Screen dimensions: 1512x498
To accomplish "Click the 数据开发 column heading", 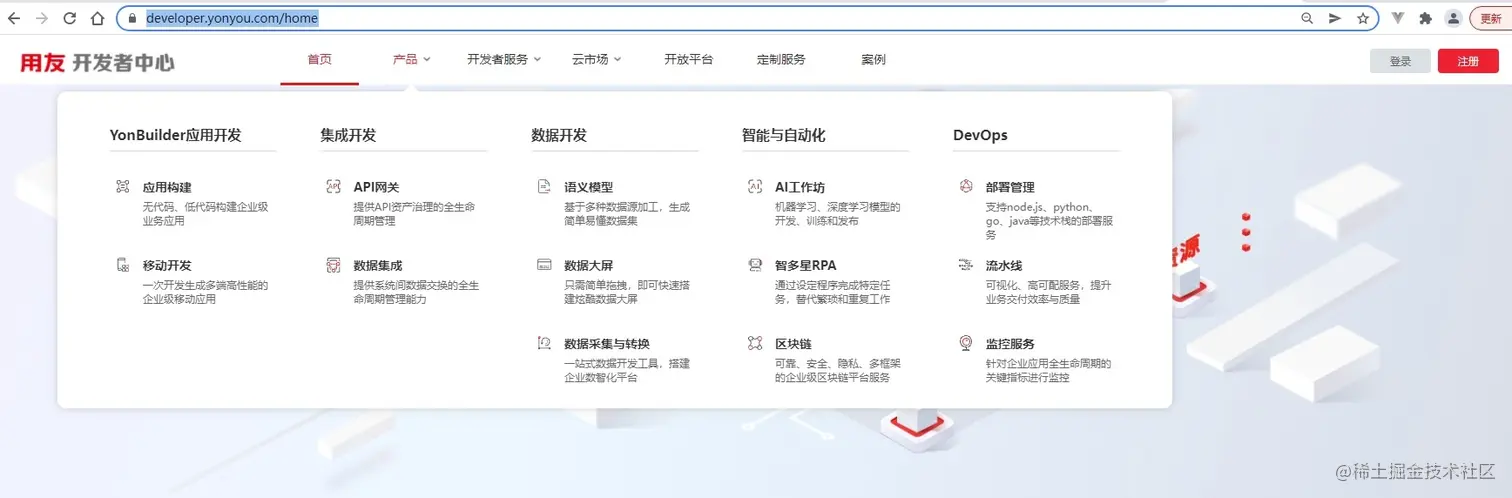I will pos(559,135).
